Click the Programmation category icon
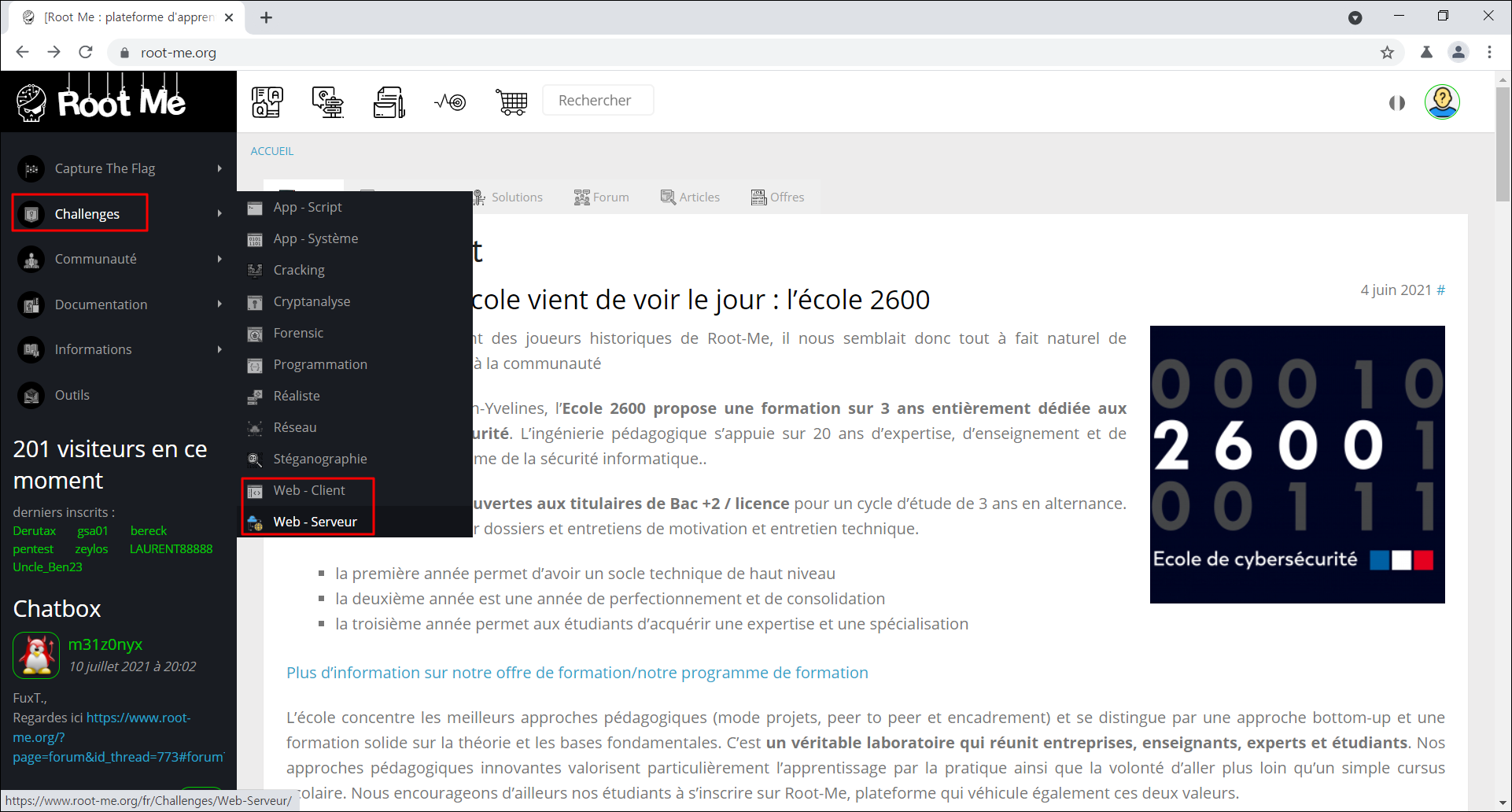This screenshot has height=812, width=1512. point(255,365)
